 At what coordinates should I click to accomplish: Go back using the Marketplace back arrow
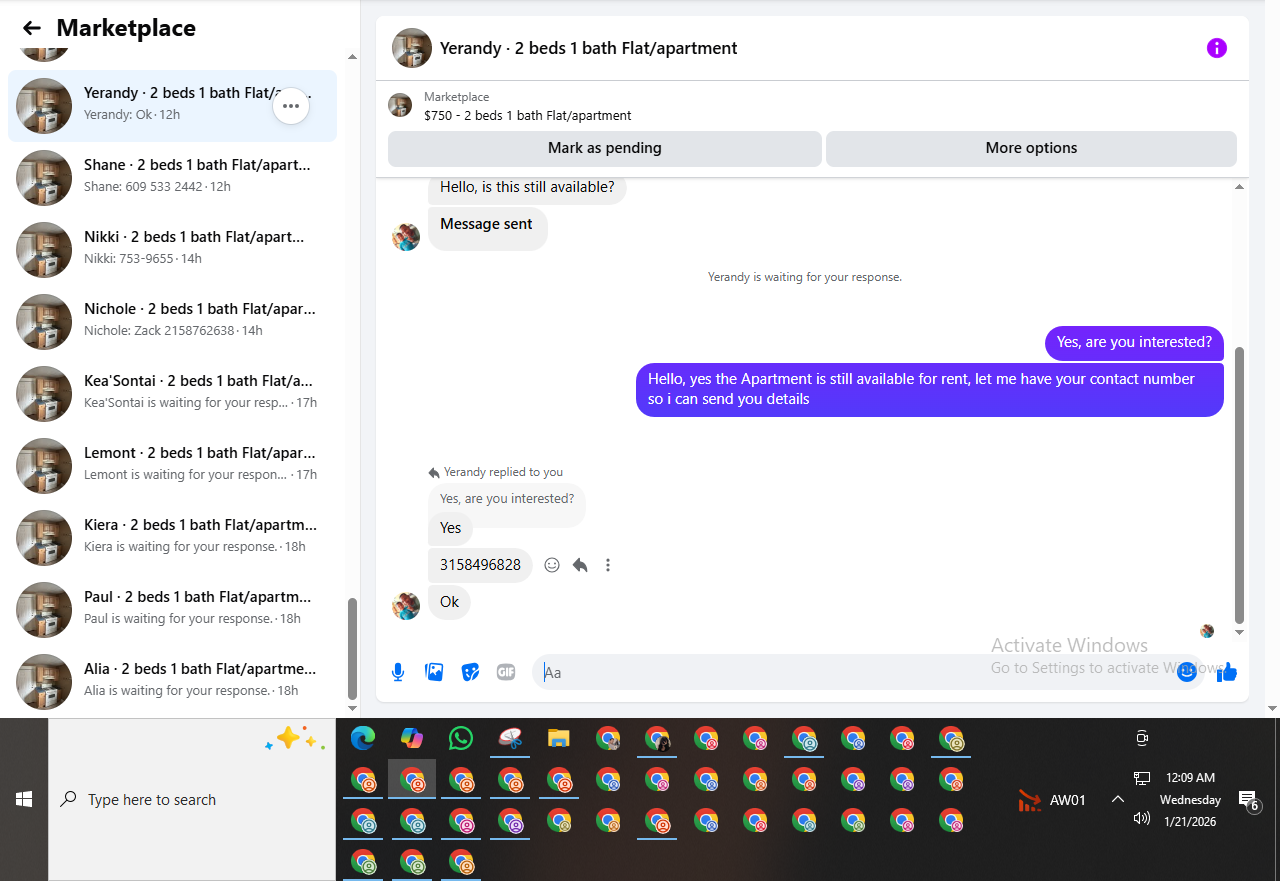(31, 28)
